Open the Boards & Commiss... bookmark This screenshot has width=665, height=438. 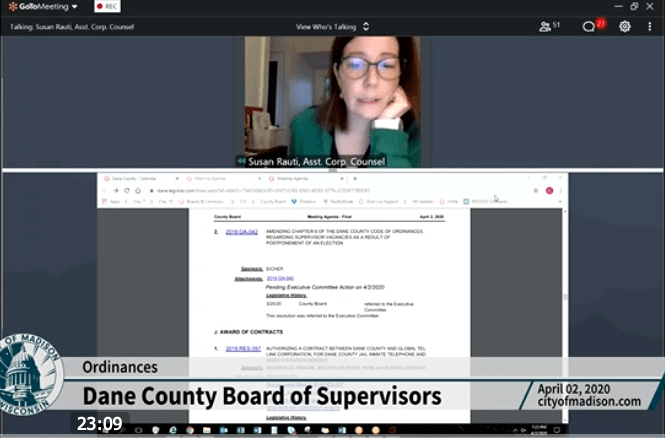click(202, 202)
